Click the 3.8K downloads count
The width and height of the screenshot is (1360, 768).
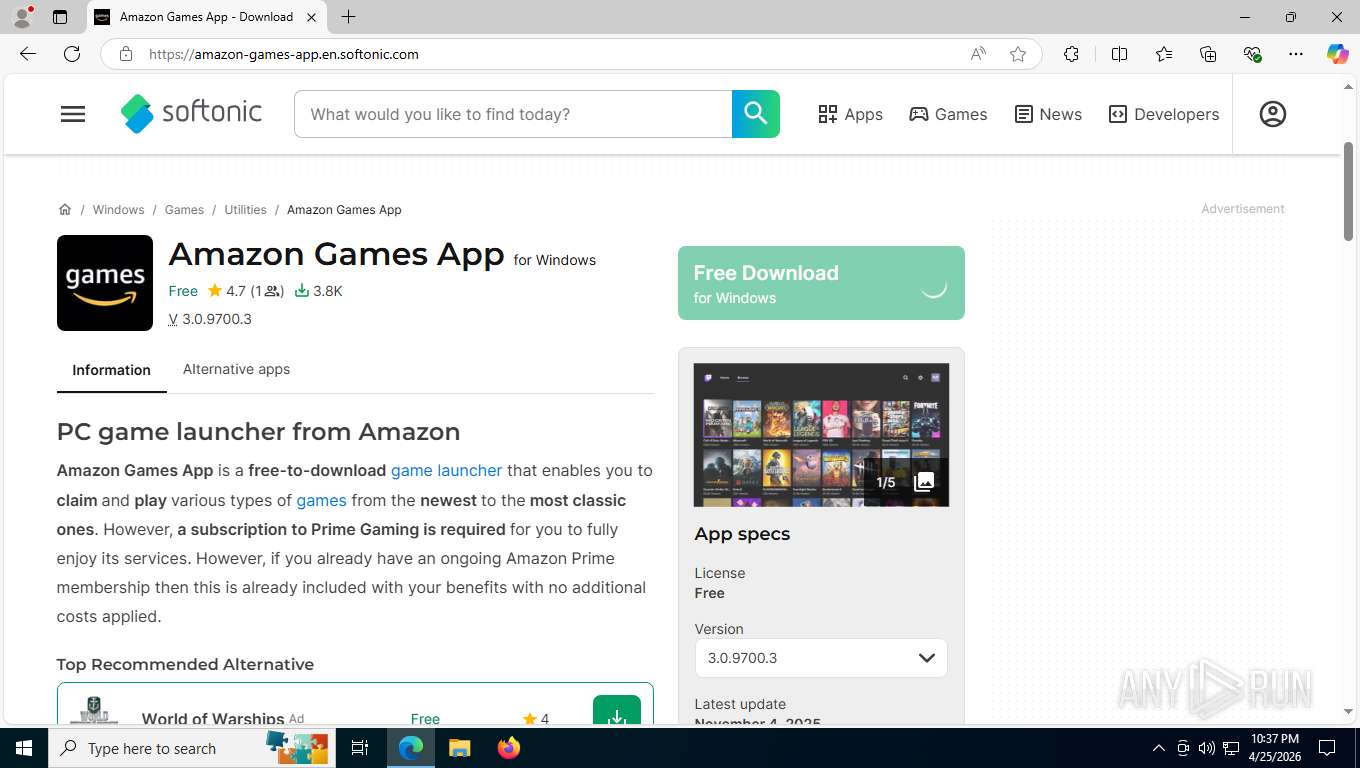click(x=319, y=291)
